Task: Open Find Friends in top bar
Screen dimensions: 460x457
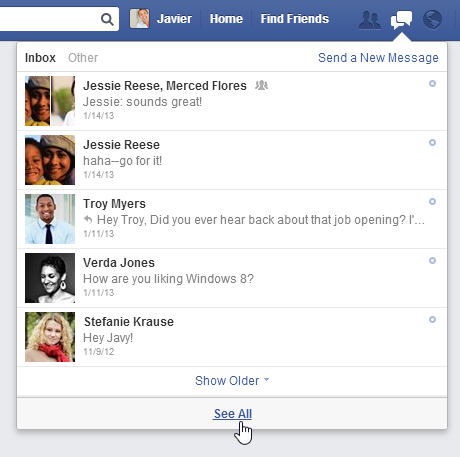Action: [295, 19]
